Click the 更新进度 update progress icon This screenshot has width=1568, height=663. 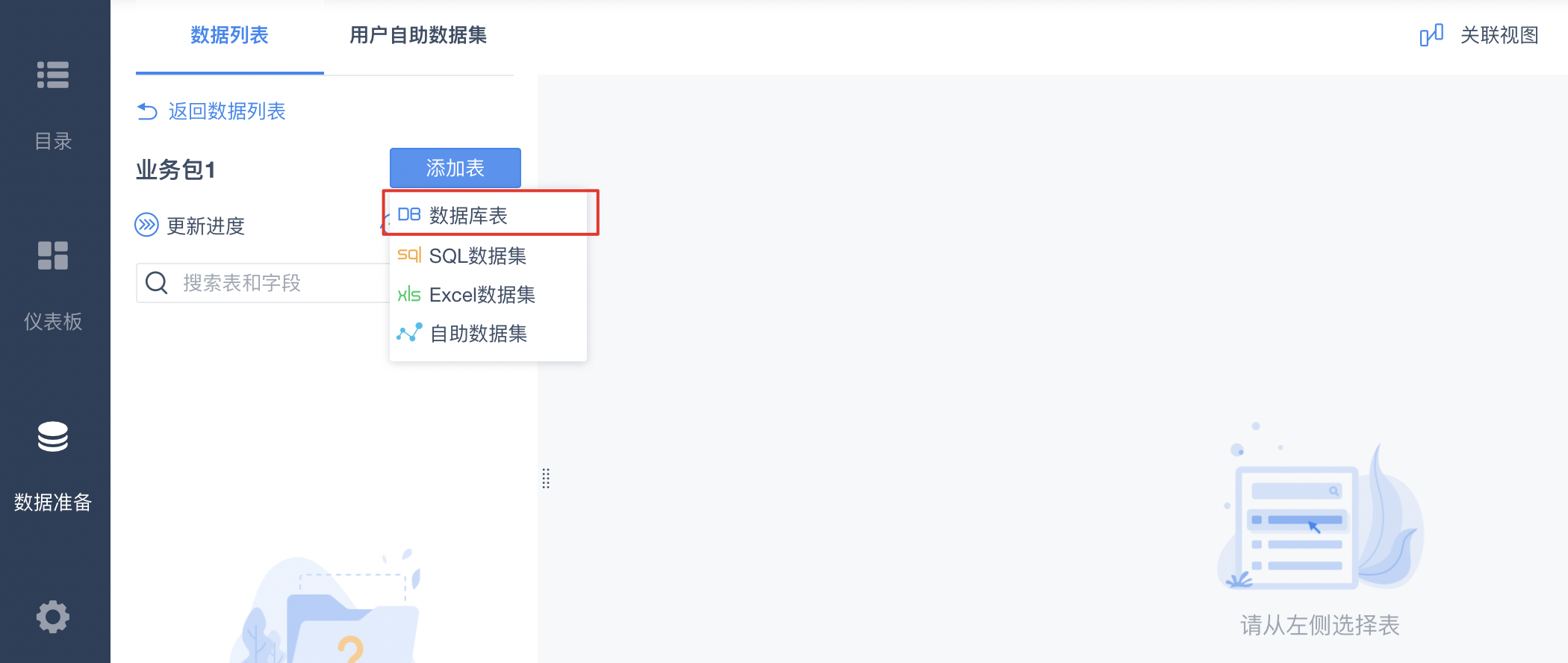click(x=146, y=225)
